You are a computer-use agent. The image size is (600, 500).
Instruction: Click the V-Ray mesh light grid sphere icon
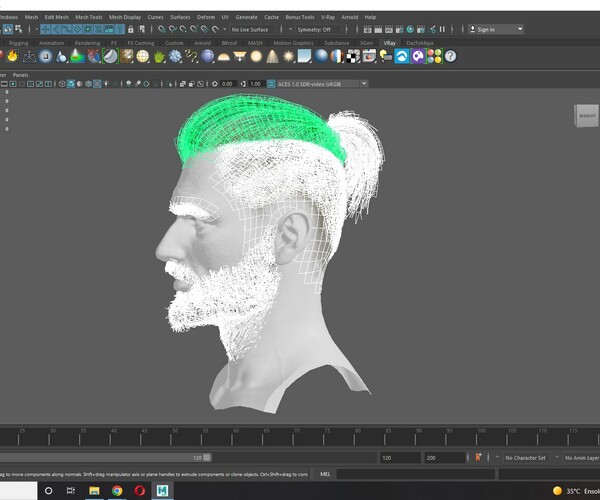click(143, 57)
